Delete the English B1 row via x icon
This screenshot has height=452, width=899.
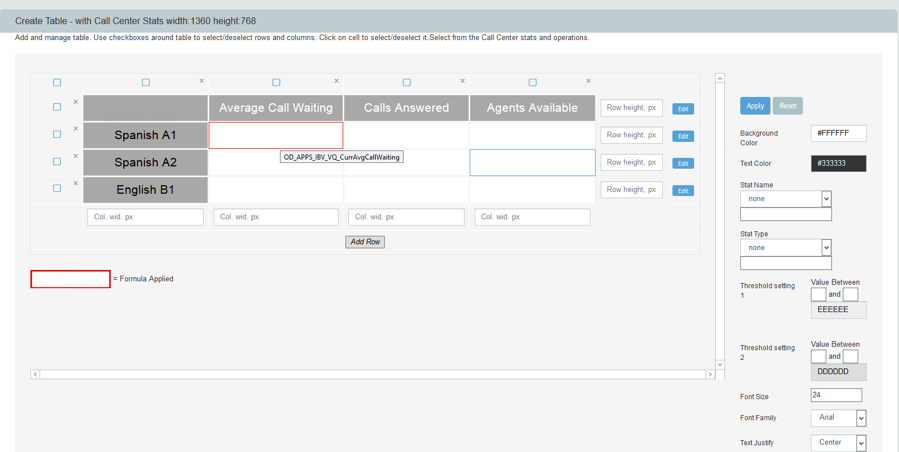click(x=75, y=184)
